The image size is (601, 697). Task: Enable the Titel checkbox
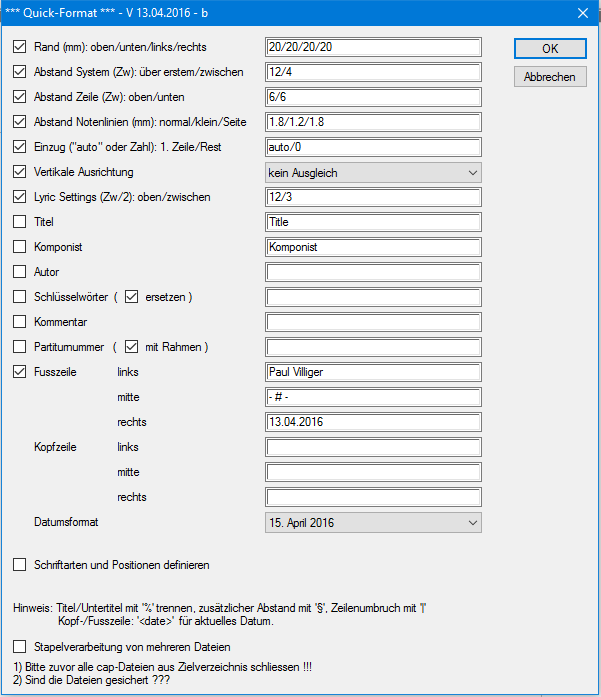20,222
